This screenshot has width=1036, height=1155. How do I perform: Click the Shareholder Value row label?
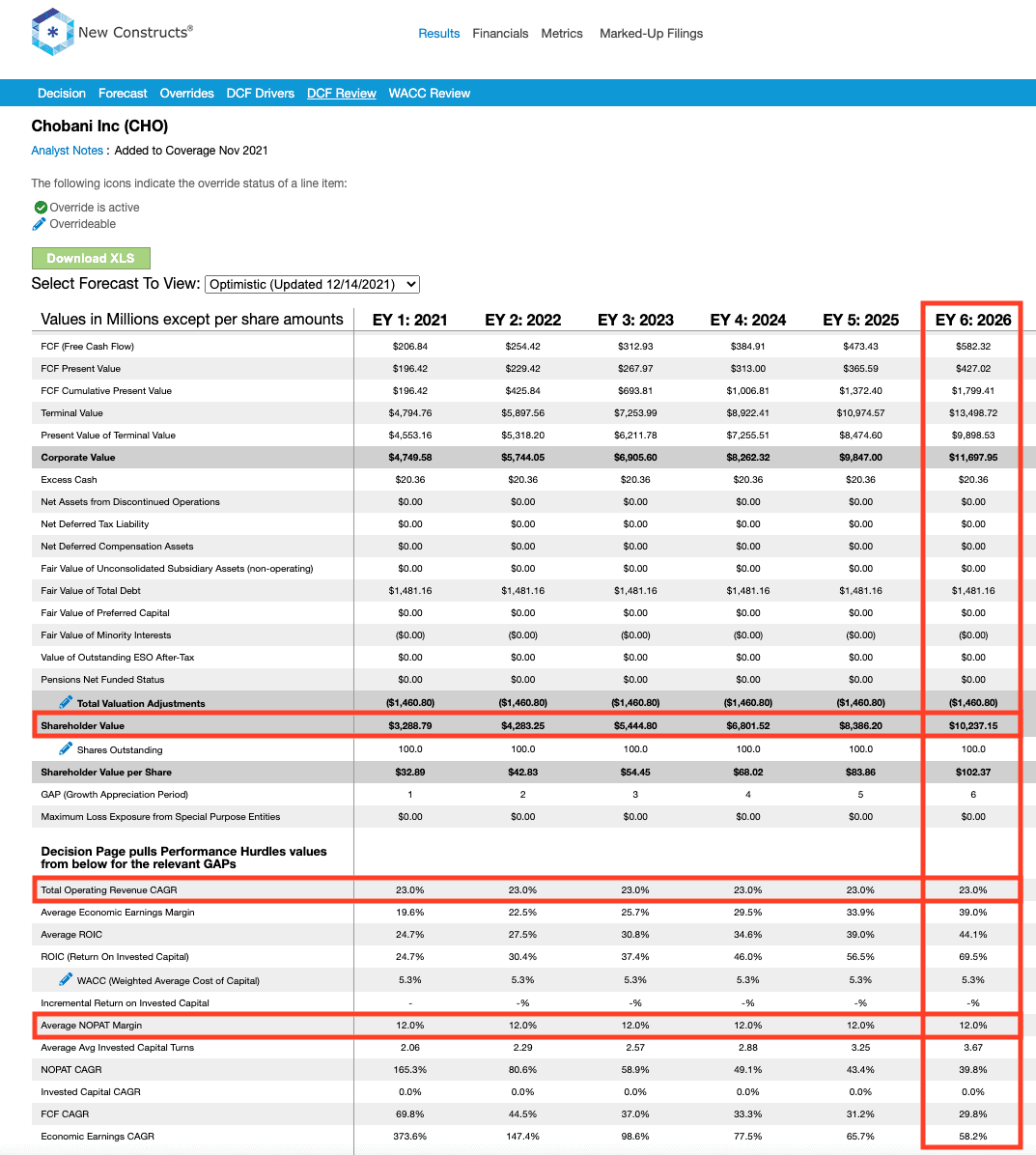tap(82, 725)
